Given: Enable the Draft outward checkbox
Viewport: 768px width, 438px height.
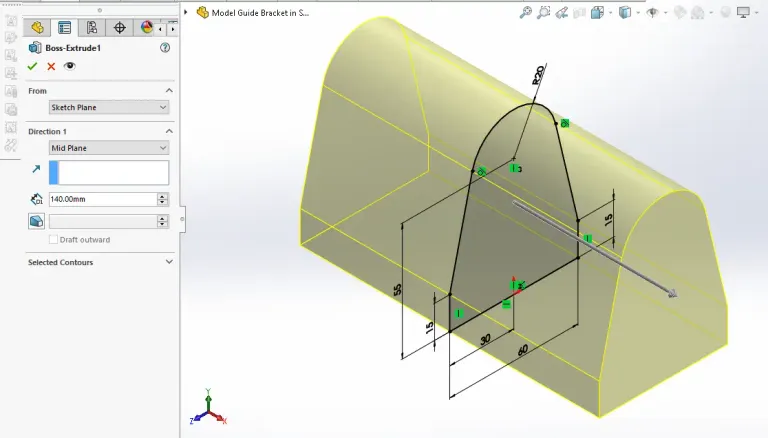Looking at the screenshot, I should 53,240.
